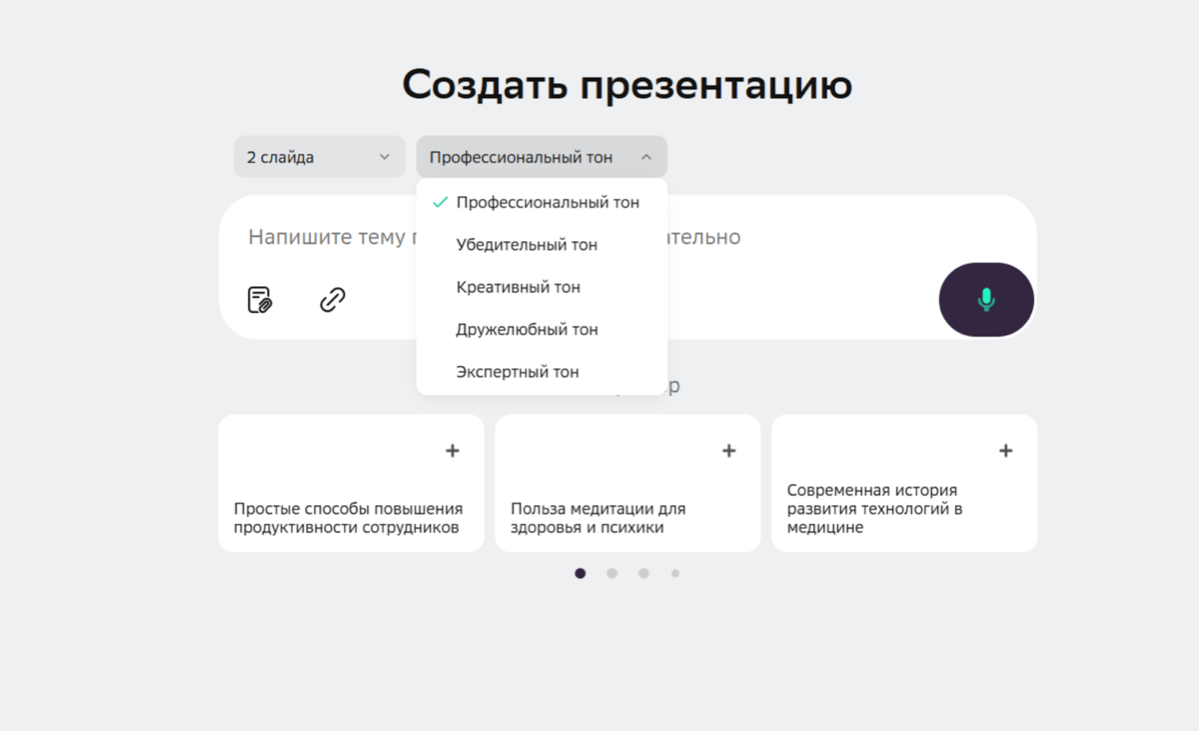This screenshot has width=1199, height=731.
Task: Choose Дружелюбный тон from the list
Action: click(527, 329)
